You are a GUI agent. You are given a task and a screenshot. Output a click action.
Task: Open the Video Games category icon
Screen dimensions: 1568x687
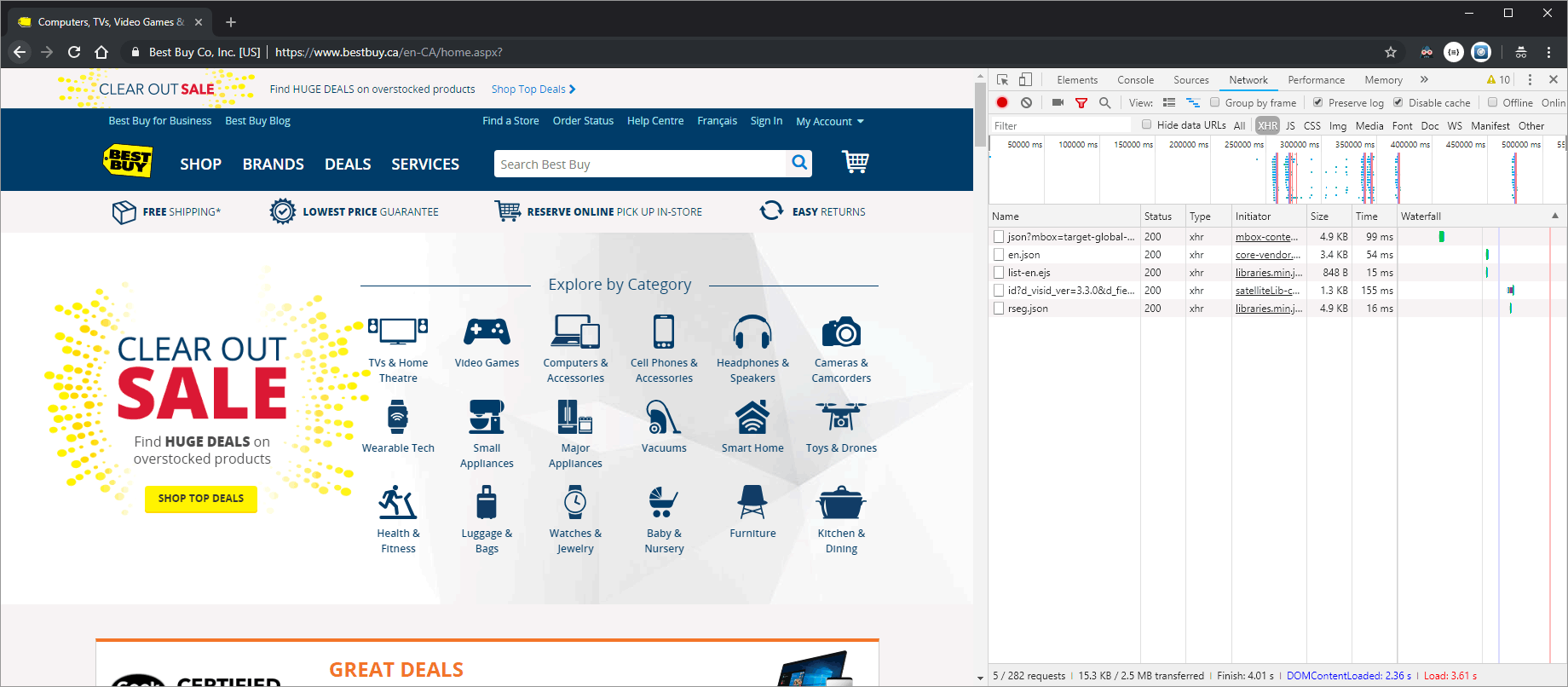(487, 332)
